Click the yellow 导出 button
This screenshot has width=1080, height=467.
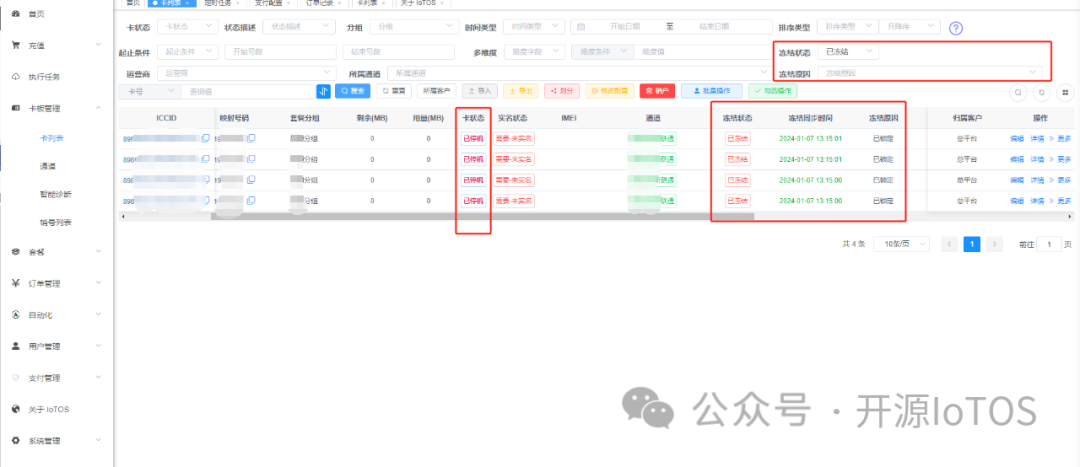pyautogui.click(x=521, y=91)
